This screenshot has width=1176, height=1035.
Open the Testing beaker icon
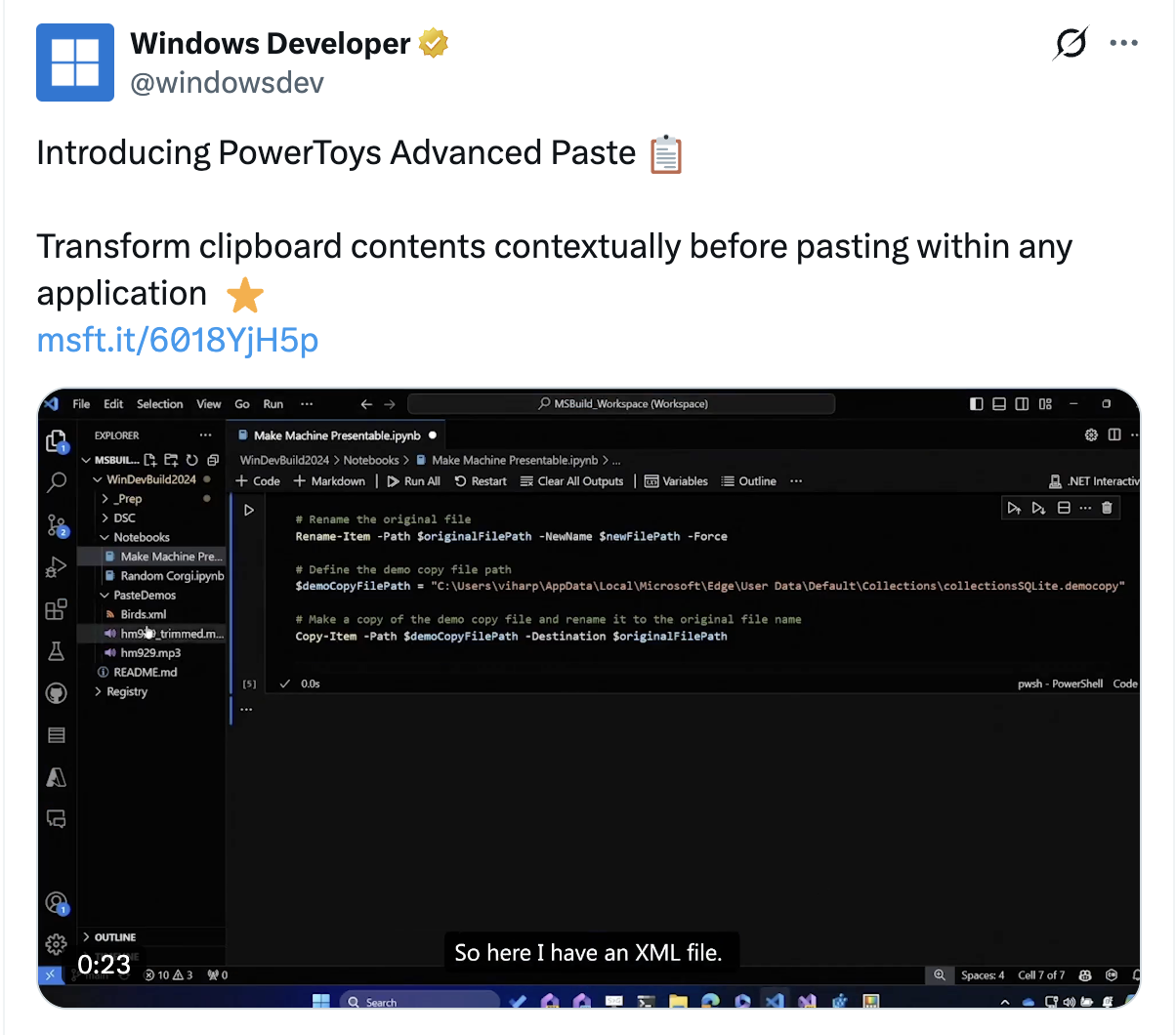point(57,651)
